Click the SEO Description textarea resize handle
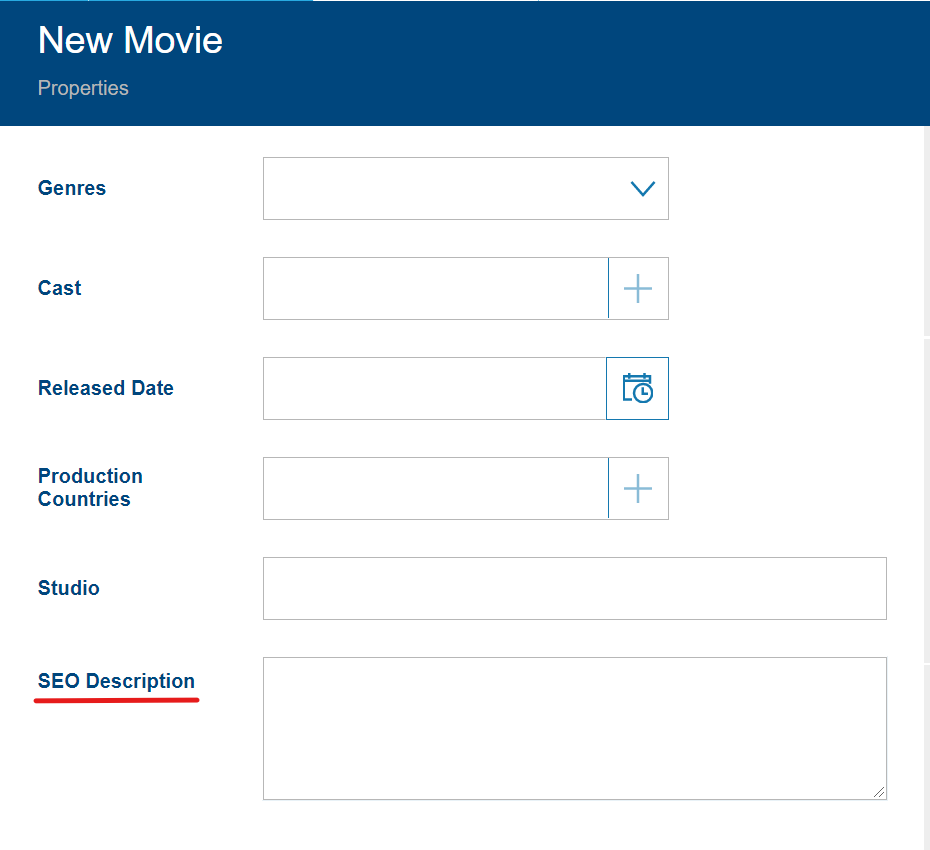Viewport: 930px width, 850px height. coord(879,792)
